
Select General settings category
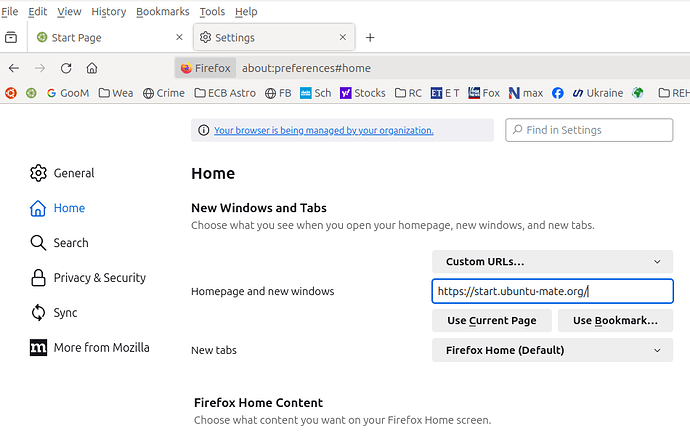tap(62, 173)
